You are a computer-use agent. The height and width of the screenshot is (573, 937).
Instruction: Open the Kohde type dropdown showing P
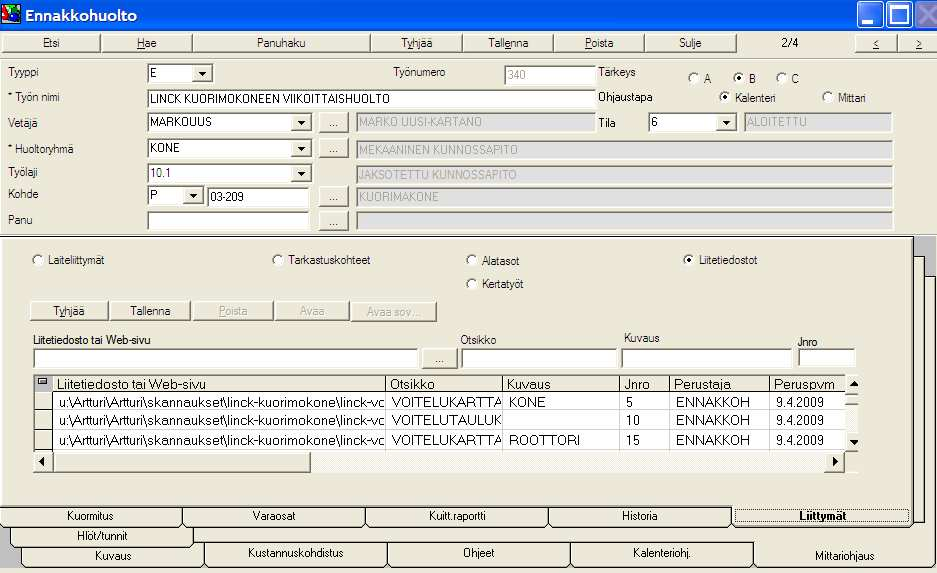point(193,196)
